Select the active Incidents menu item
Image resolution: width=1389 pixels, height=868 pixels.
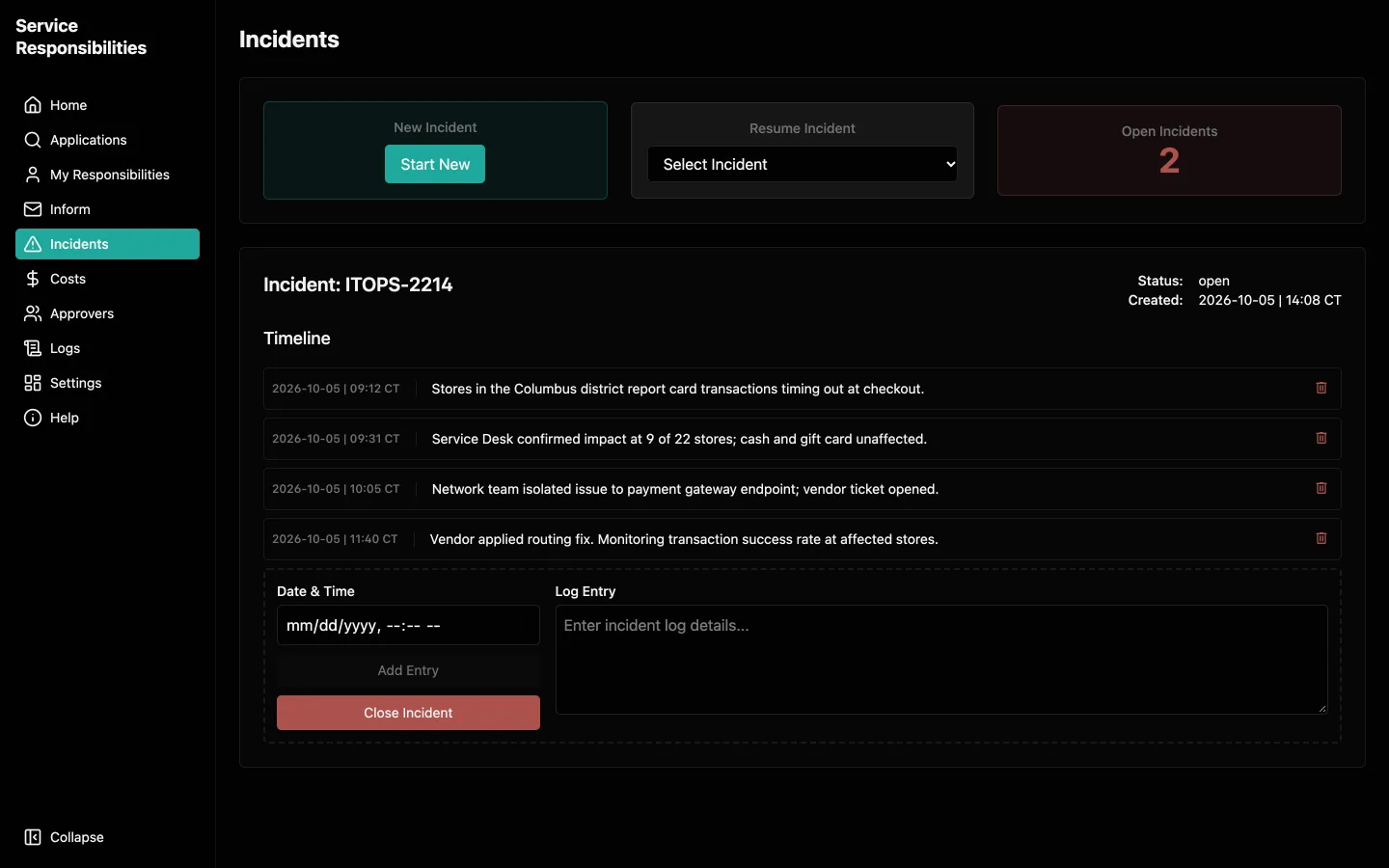pyautogui.click(x=107, y=244)
